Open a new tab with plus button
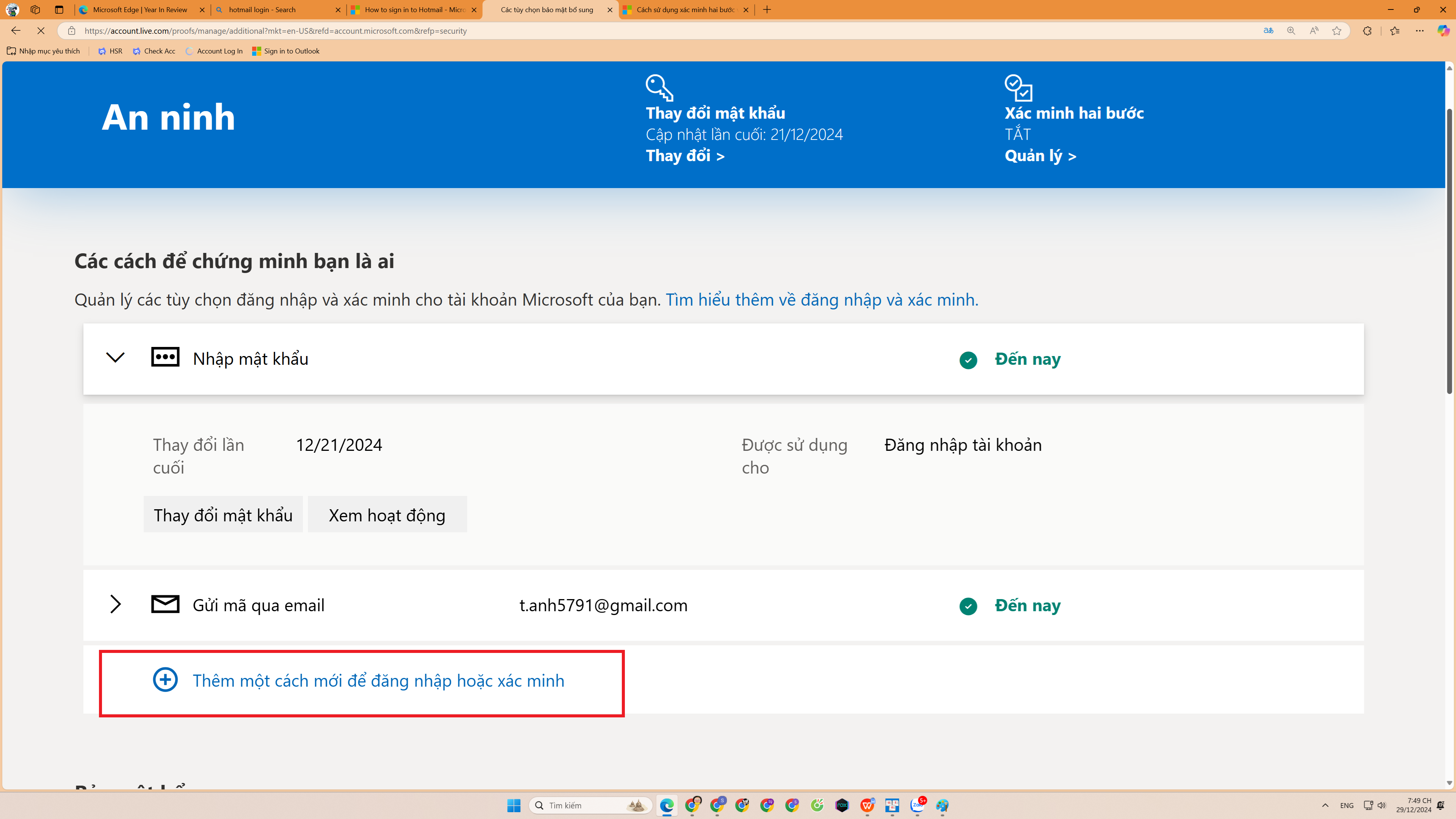The height and width of the screenshot is (819, 1456). pos(767,9)
